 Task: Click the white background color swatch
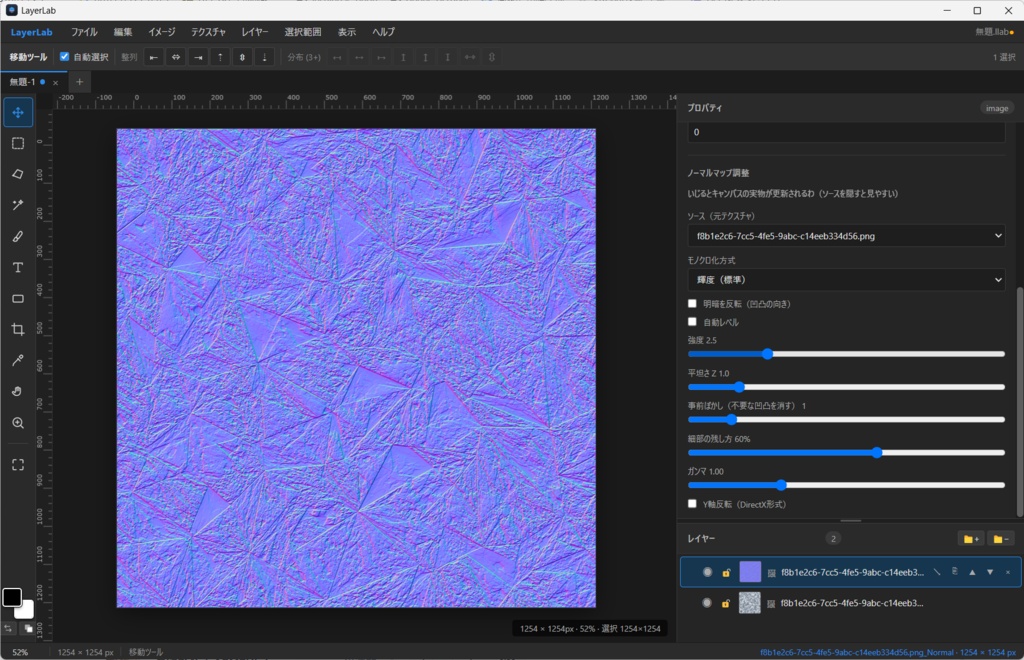point(26,611)
